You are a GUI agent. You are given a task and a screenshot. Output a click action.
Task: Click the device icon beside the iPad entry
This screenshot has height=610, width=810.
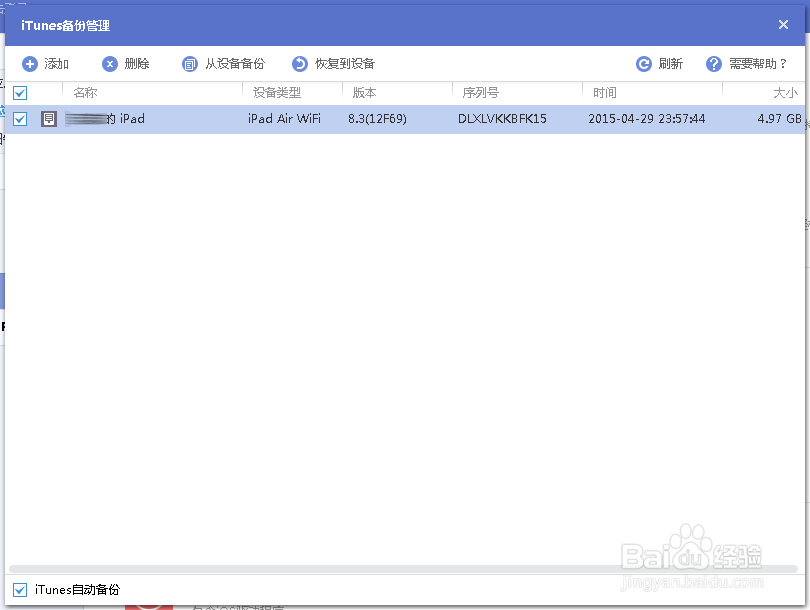[x=51, y=118]
